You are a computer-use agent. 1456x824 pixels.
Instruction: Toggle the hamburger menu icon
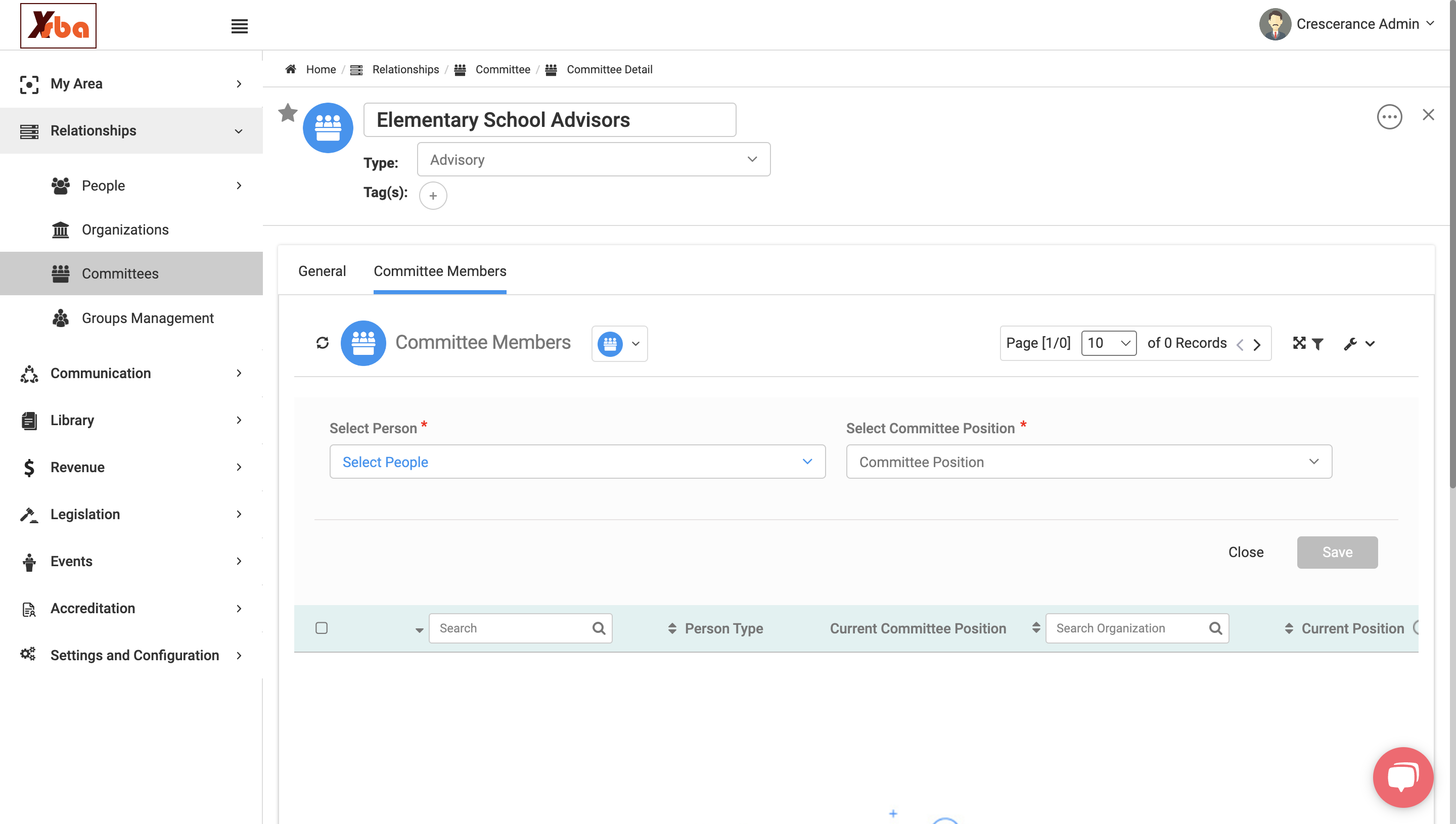(x=239, y=26)
